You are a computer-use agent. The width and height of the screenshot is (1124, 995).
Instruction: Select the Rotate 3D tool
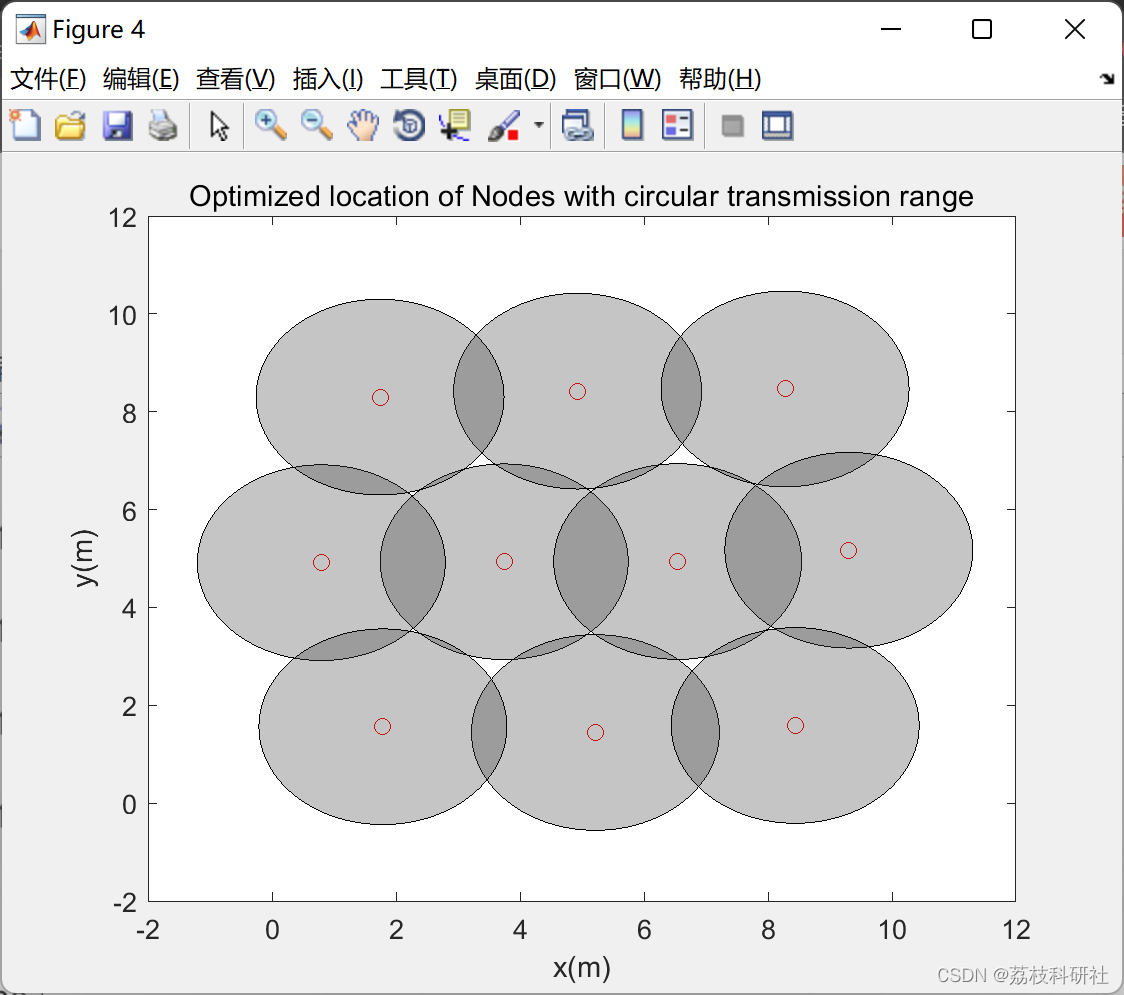pos(409,125)
